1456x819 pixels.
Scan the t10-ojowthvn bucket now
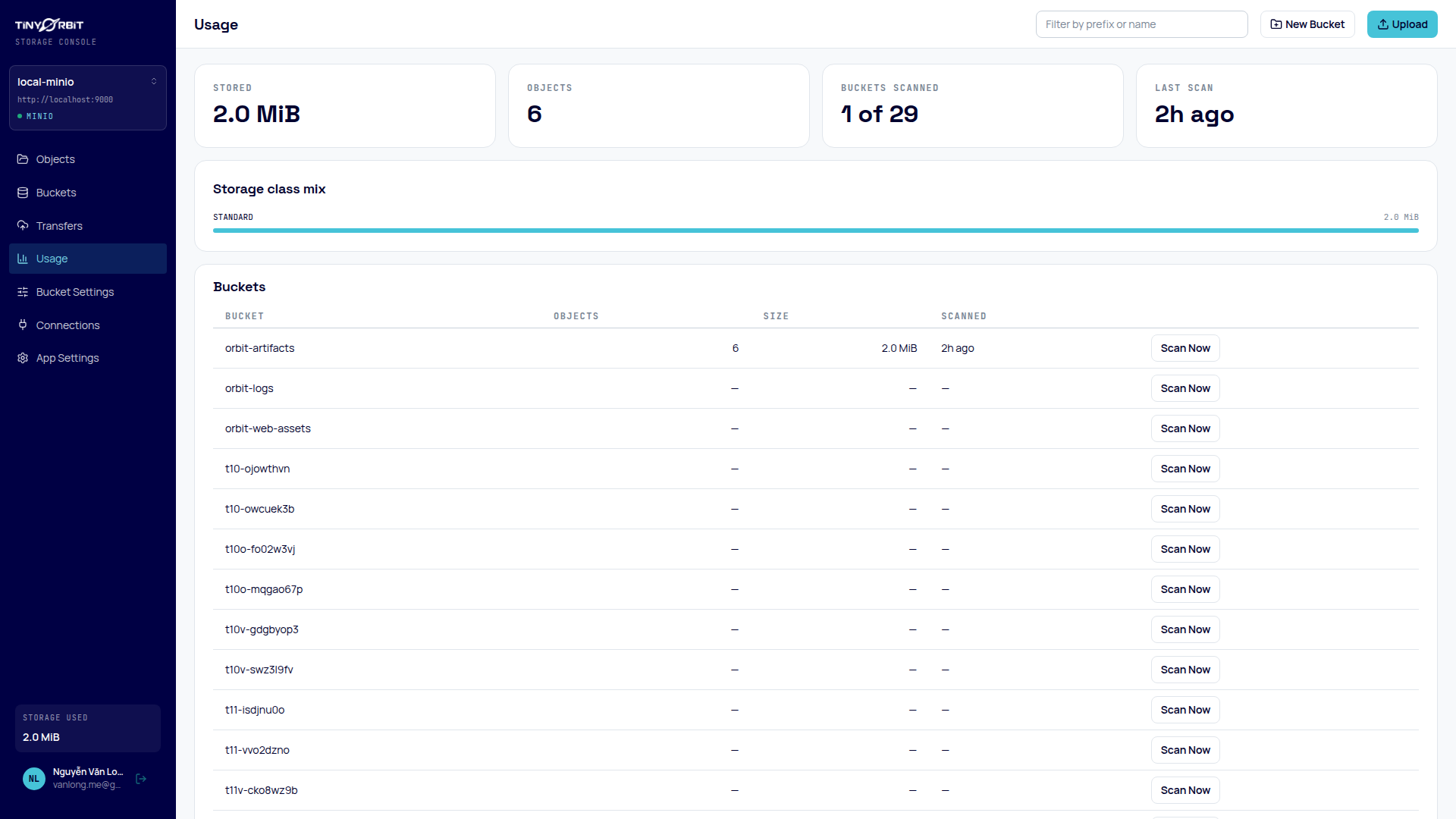1185,469
